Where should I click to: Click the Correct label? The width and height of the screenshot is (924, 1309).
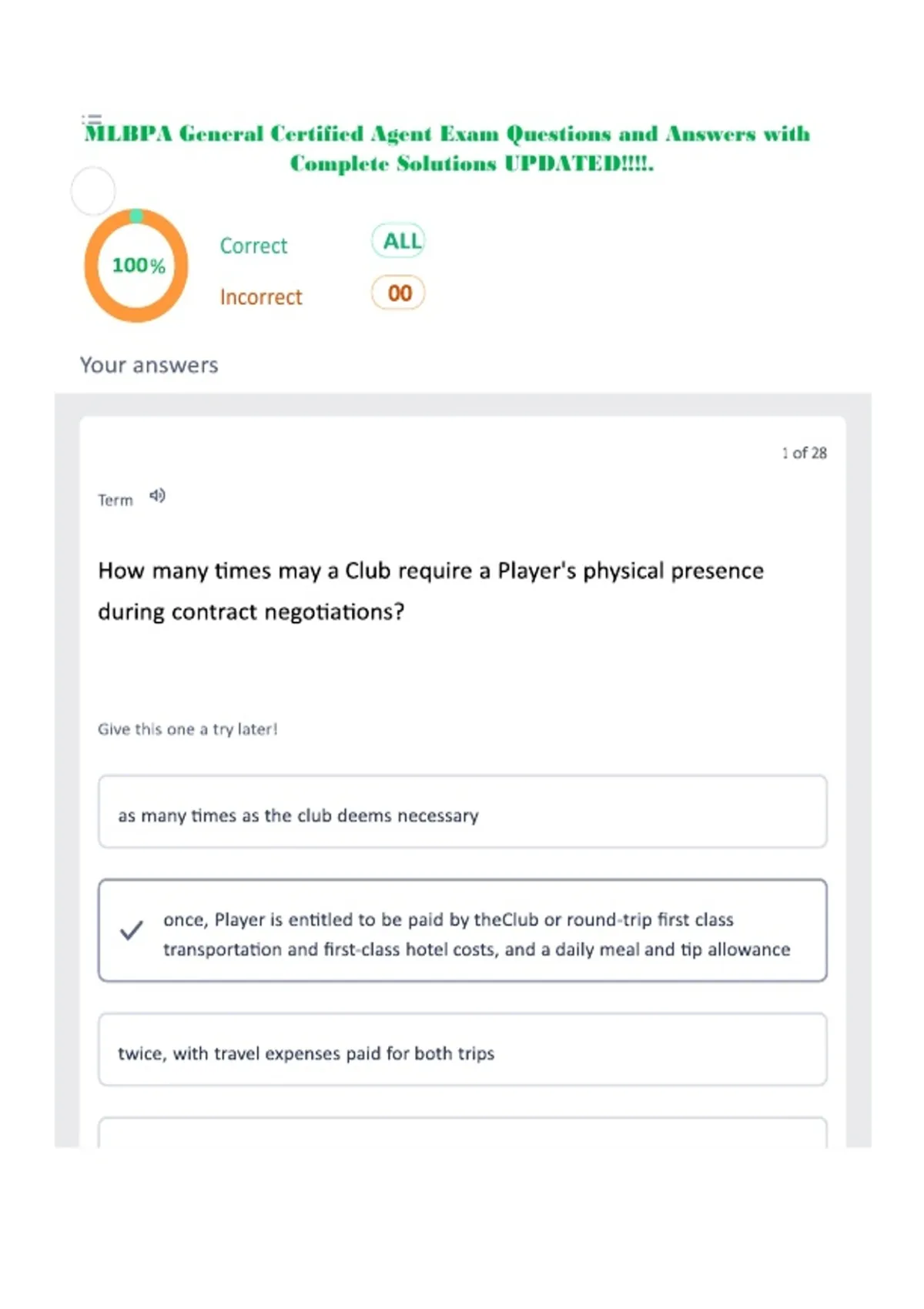[253, 246]
